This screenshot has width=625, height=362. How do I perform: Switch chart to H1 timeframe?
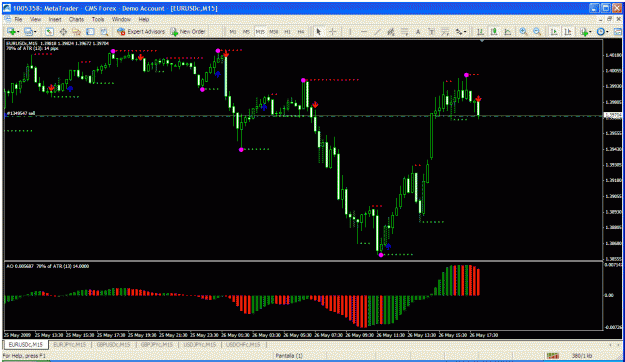(287, 31)
